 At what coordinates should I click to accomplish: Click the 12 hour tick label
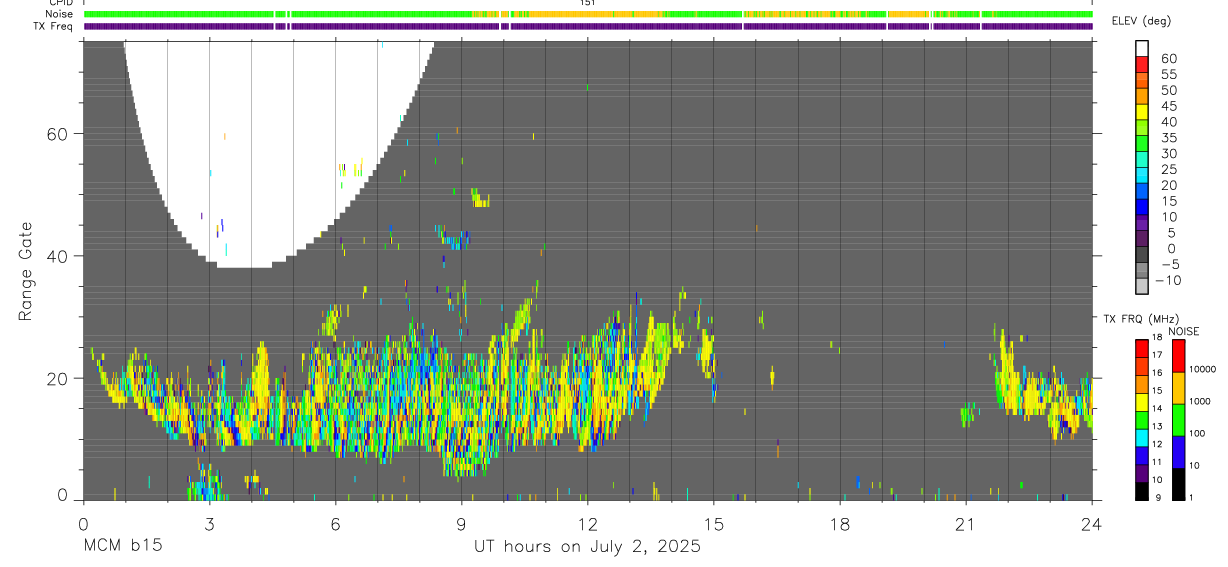[588, 524]
